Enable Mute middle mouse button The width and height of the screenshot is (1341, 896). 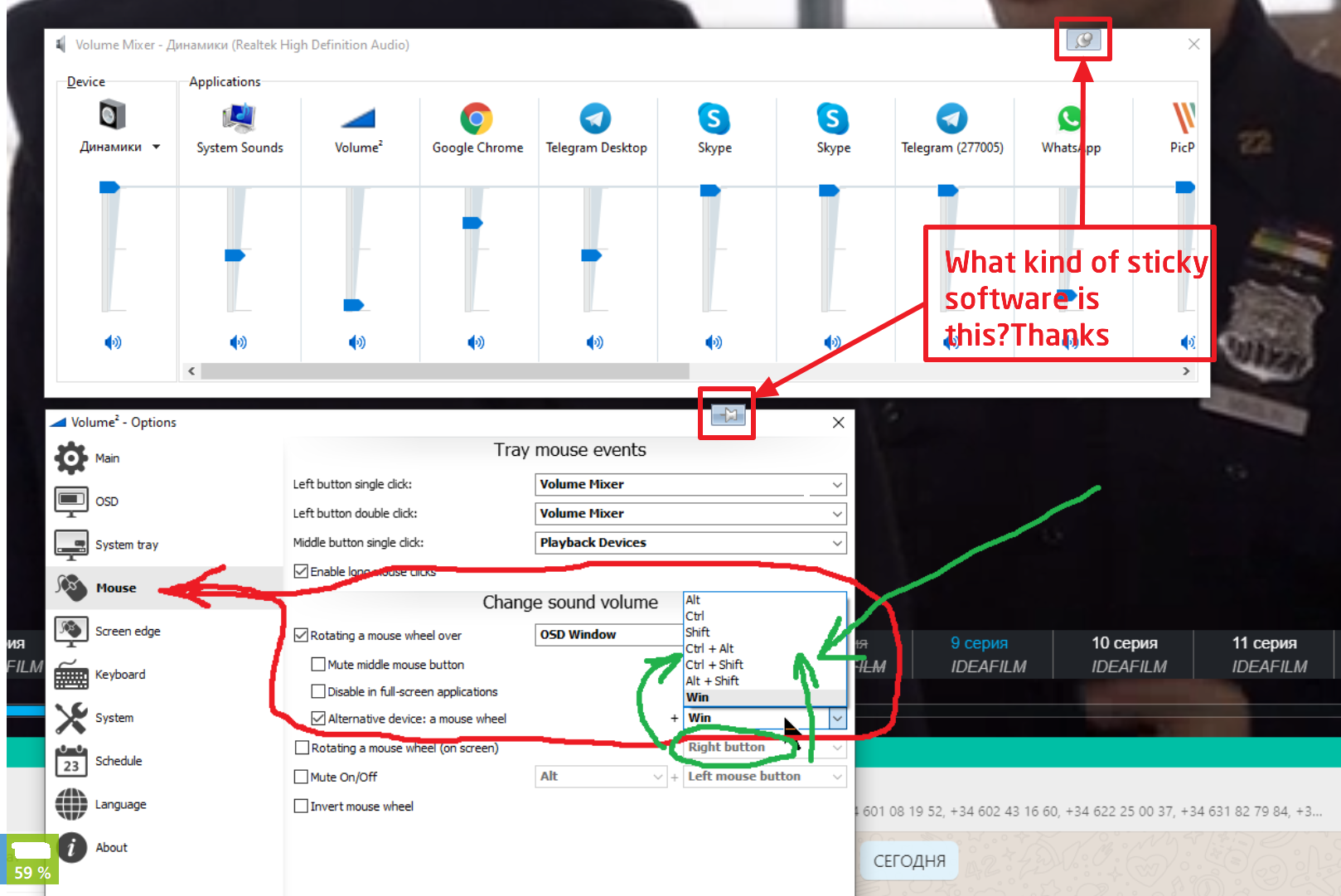click(318, 664)
